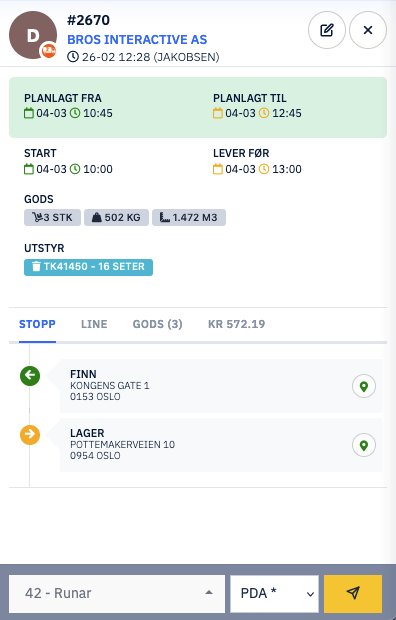This screenshot has height=620, width=396.
Task: Open the 42 - Runar driver dropdown
Action: (x=117, y=594)
